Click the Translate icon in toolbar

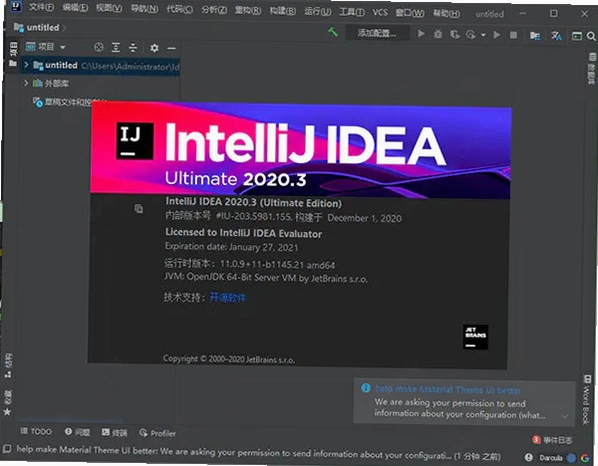[556, 36]
